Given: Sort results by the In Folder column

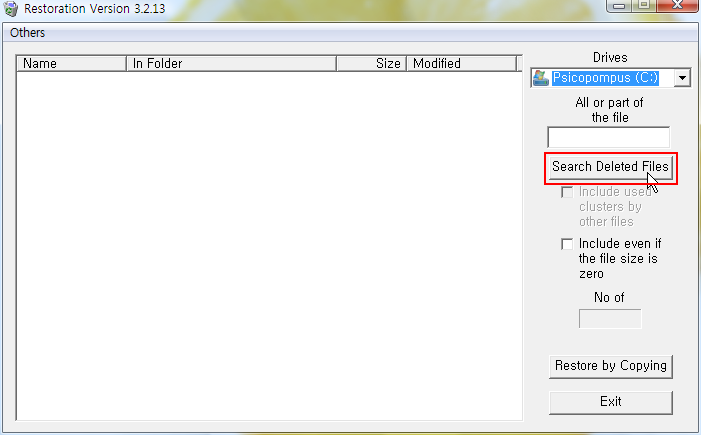Looking at the screenshot, I should click(232, 63).
